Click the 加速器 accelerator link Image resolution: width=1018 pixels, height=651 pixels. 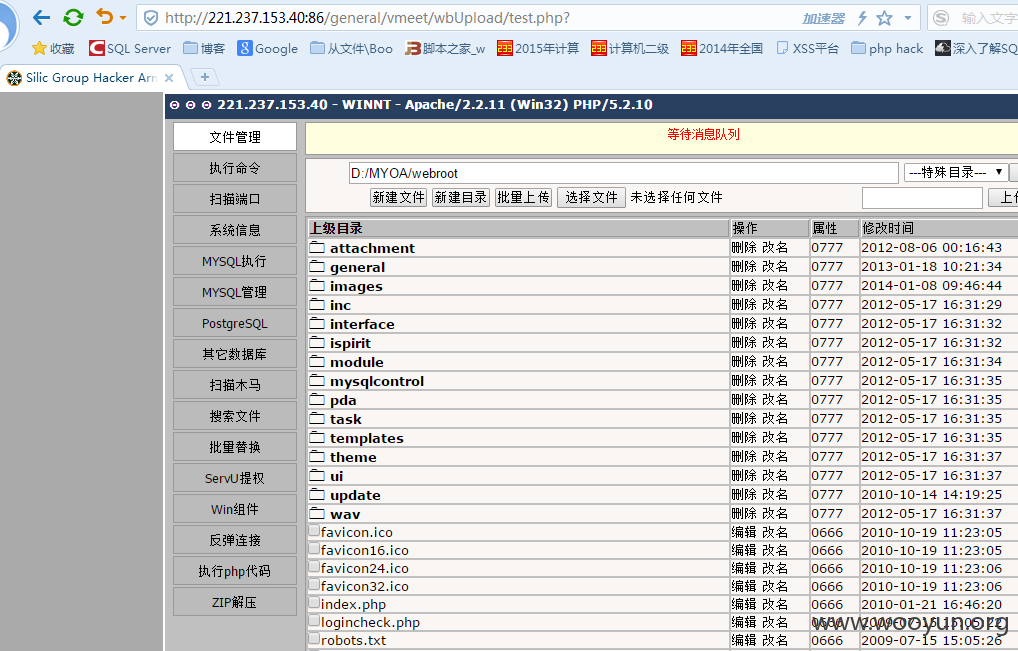click(x=823, y=18)
